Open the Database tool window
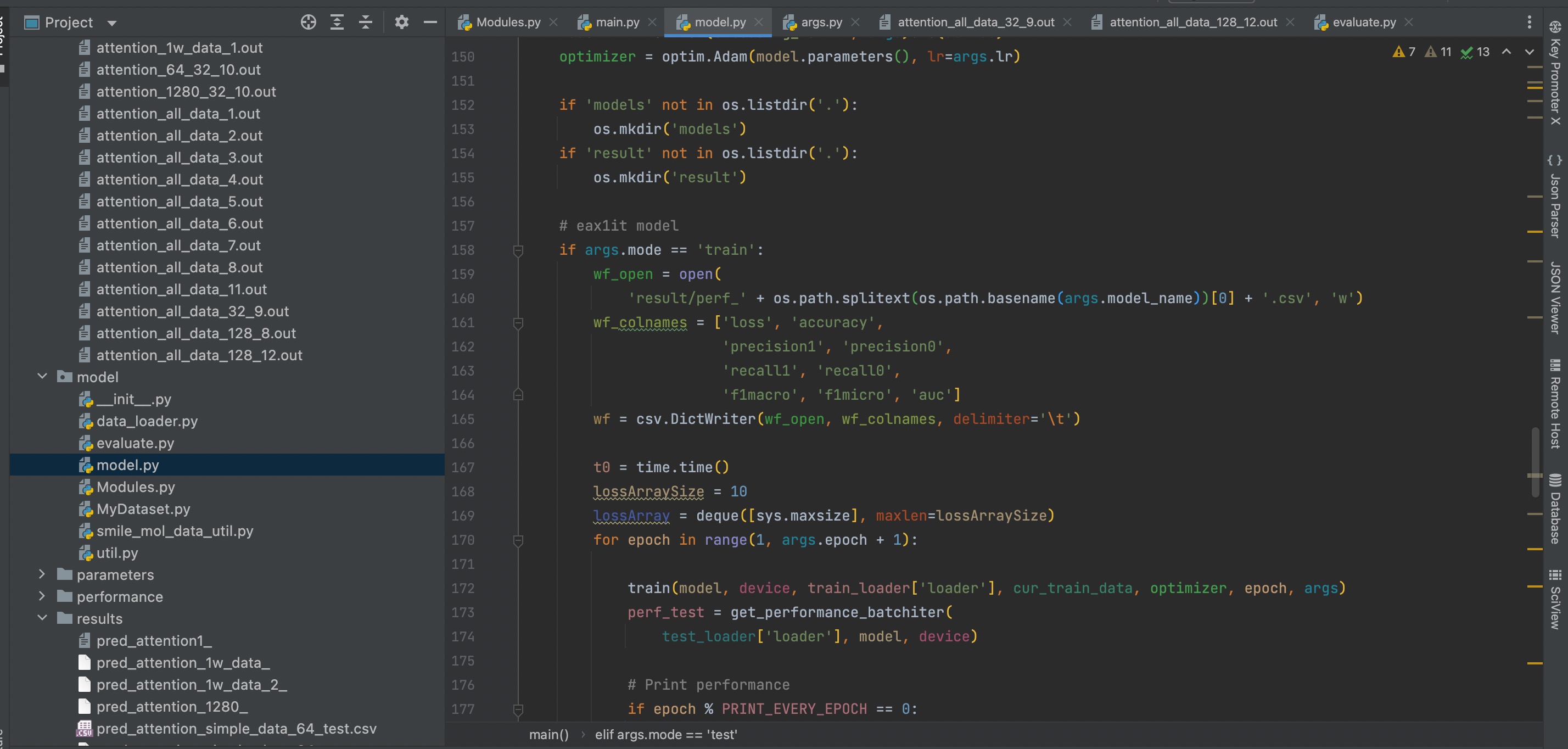Image resolution: width=1568 pixels, height=749 pixels. click(1556, 508)
